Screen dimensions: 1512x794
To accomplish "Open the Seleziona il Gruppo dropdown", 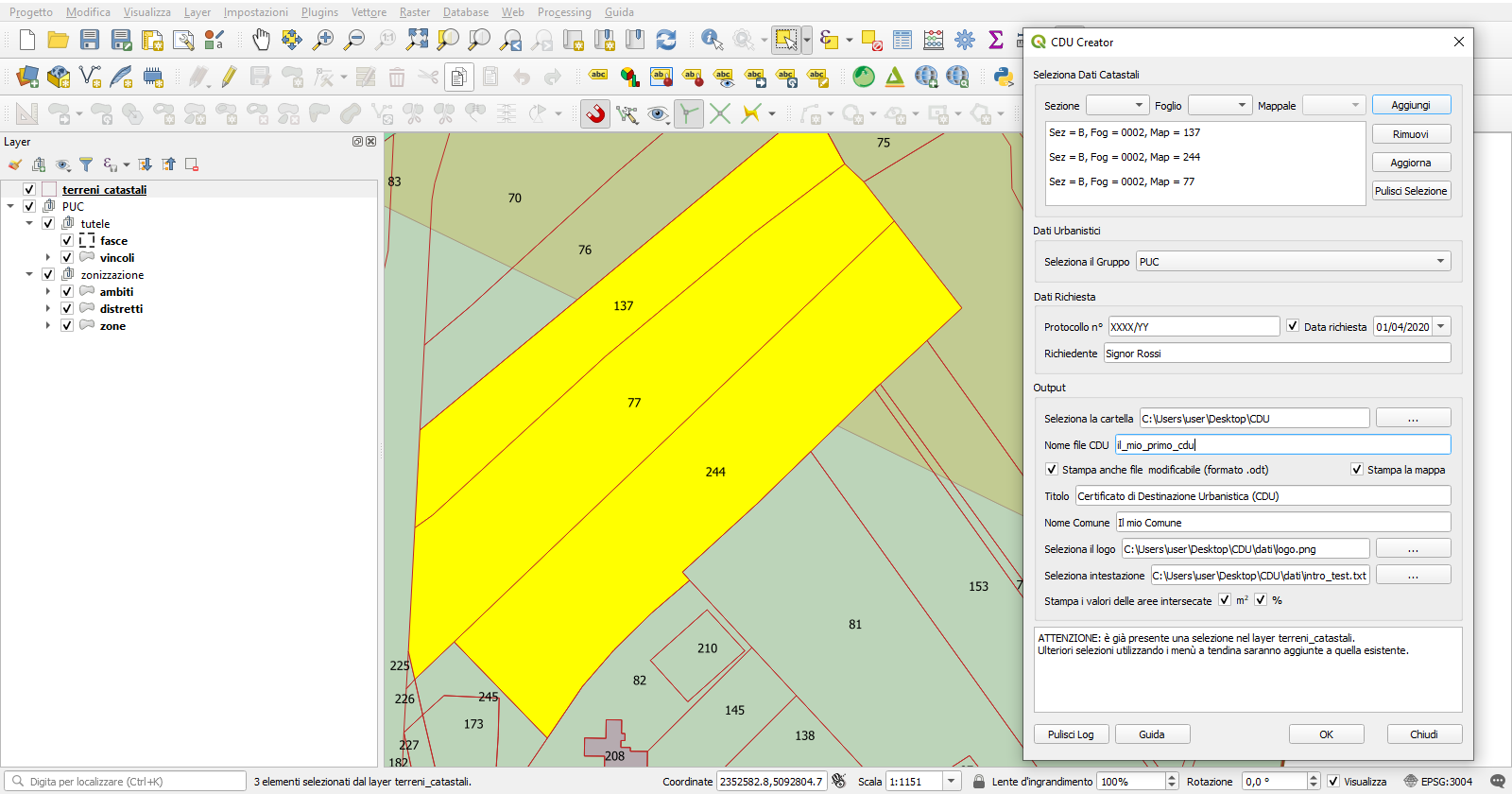I will tap(1294, 262).
